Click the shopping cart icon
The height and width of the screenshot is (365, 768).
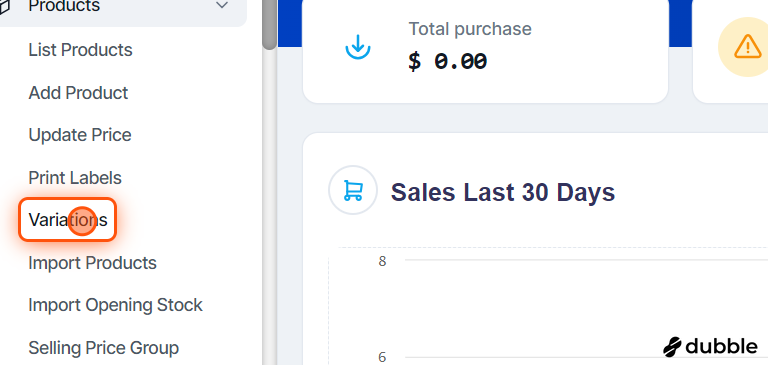[x=353, y=190]
